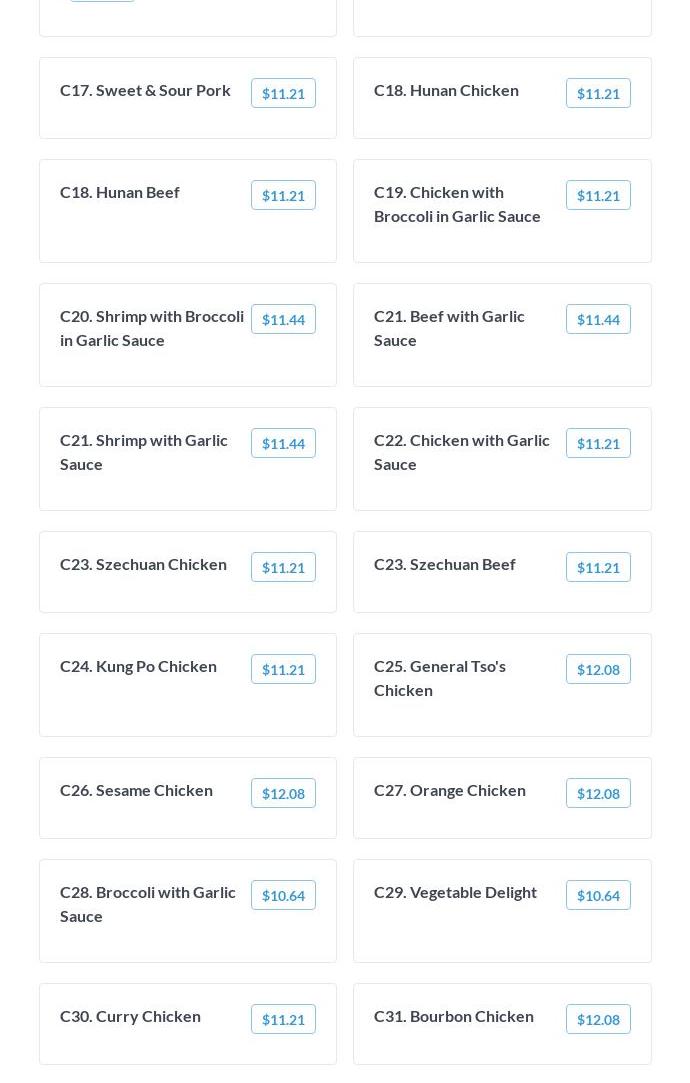The height and width of the screenshot is (1083, 690).
Task: Select C21. Shrimp with Garlic Sauce title
Action: (144, 452)
